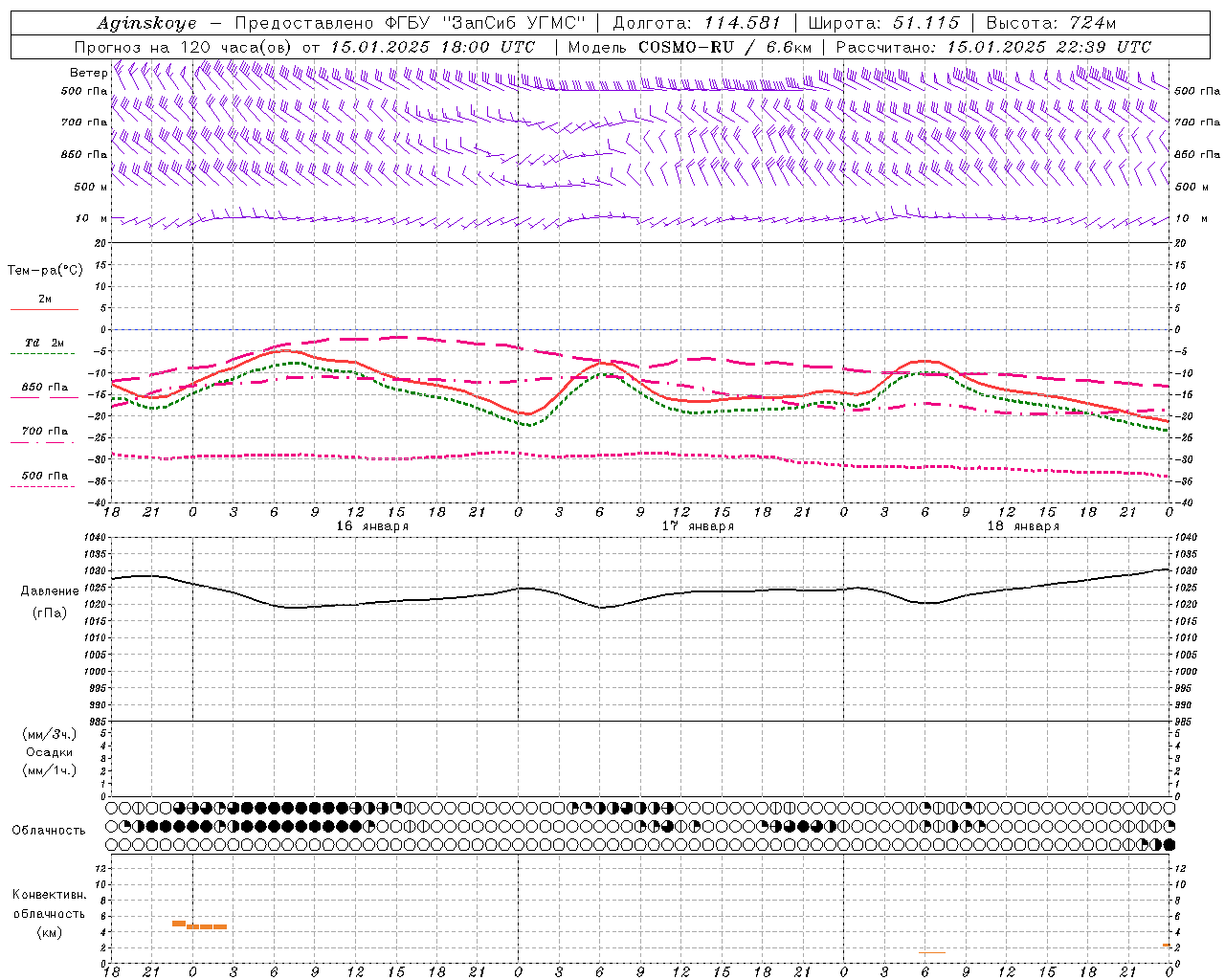
Task: Click the 700 гПа temperature legend entry
Action: click(x=45, y=432)
